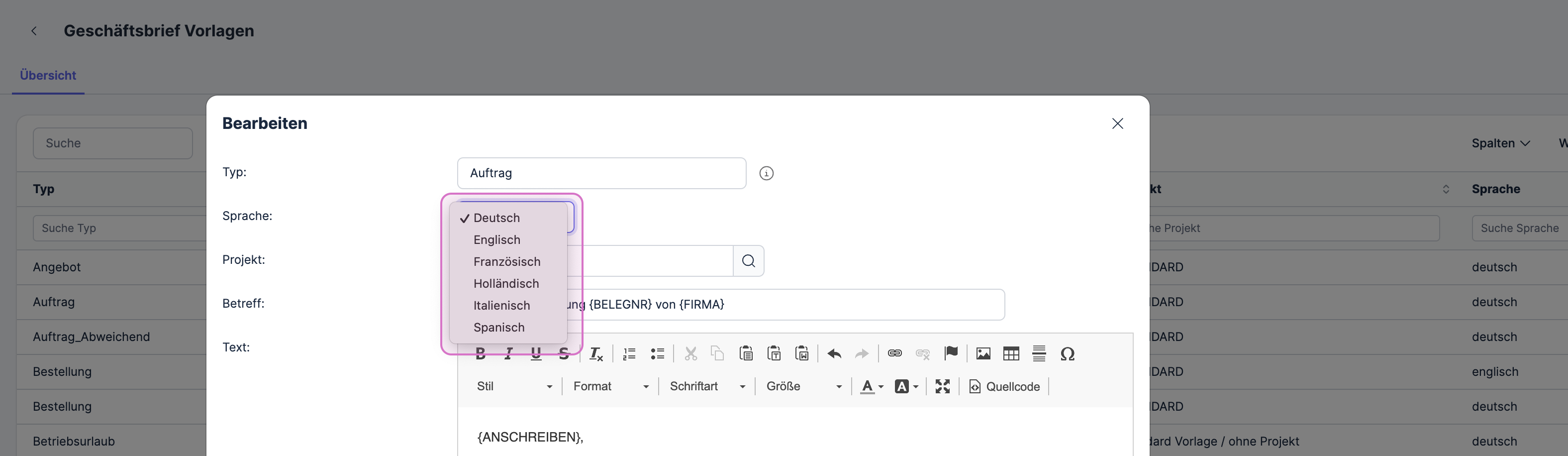Choose Französisch in the Sprache list

tap(506, 262)
